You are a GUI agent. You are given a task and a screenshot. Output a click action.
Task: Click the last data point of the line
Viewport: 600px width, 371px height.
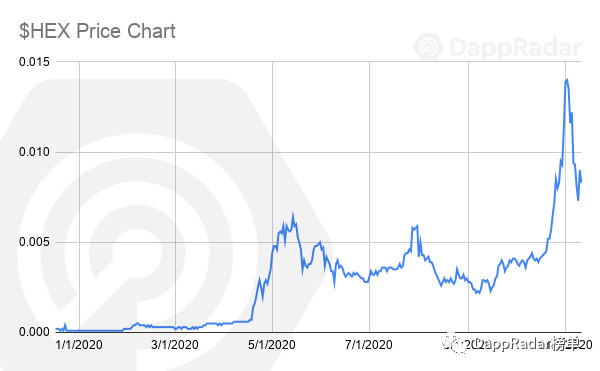[x=581, y=181]
